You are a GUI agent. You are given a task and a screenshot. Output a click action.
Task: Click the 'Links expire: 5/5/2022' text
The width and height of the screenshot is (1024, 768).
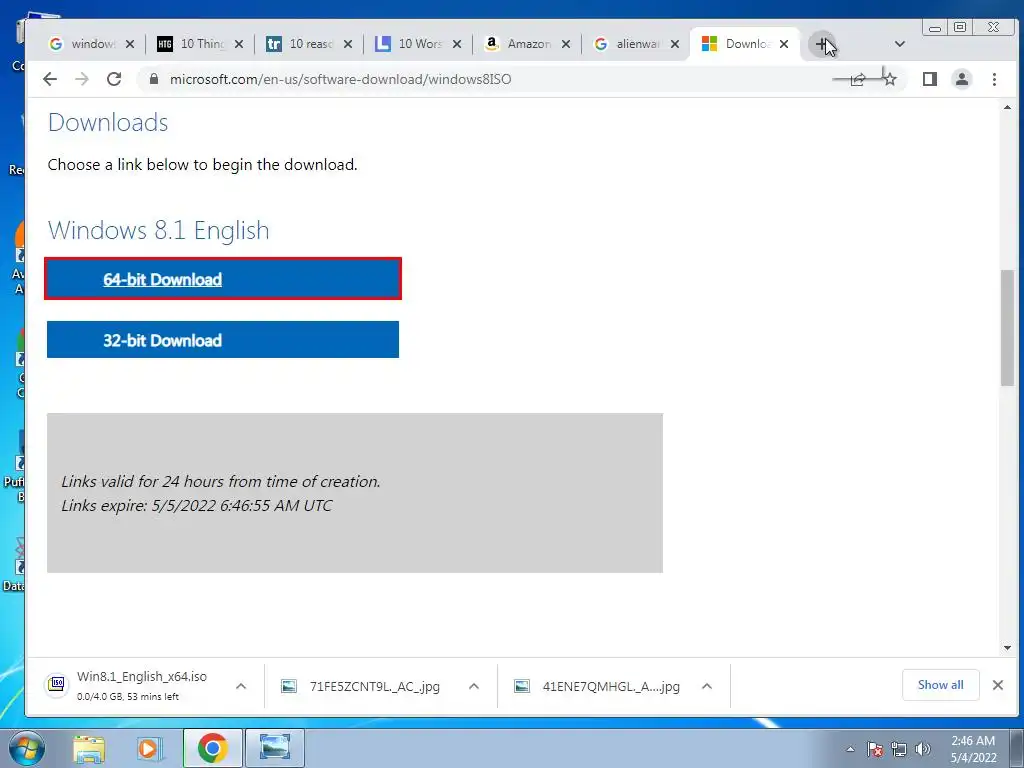click(x=197, y=505)
